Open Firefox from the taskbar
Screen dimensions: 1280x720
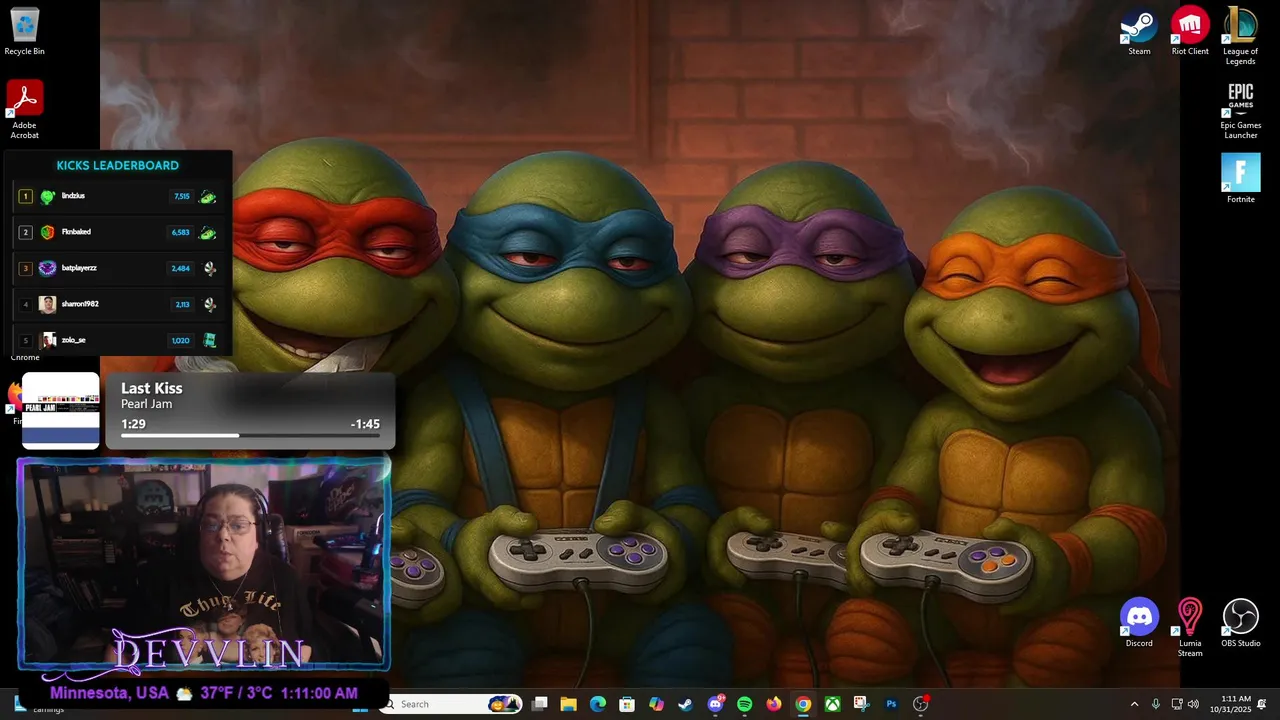point(774,704)
